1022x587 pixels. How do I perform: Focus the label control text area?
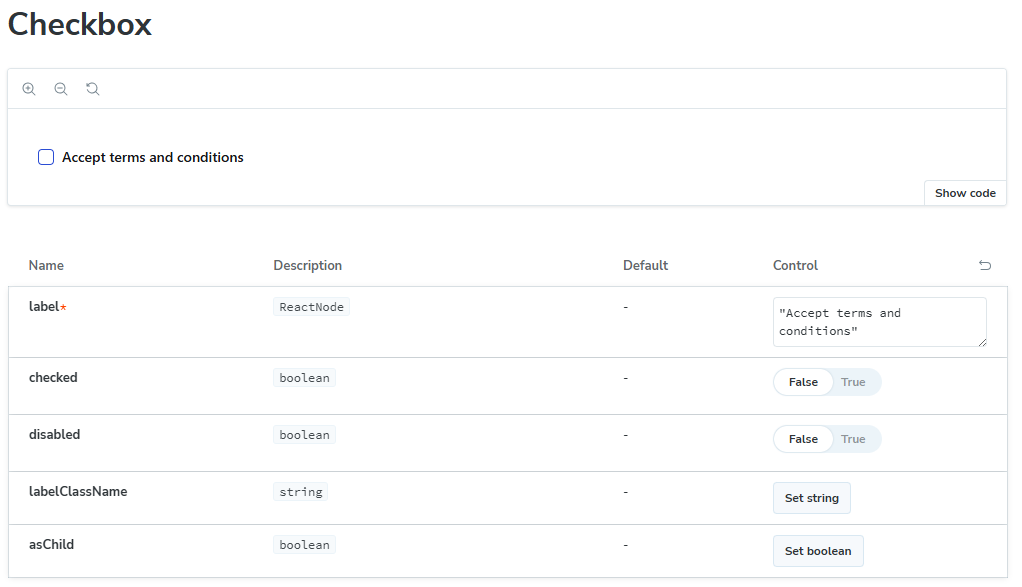[879, 322]
